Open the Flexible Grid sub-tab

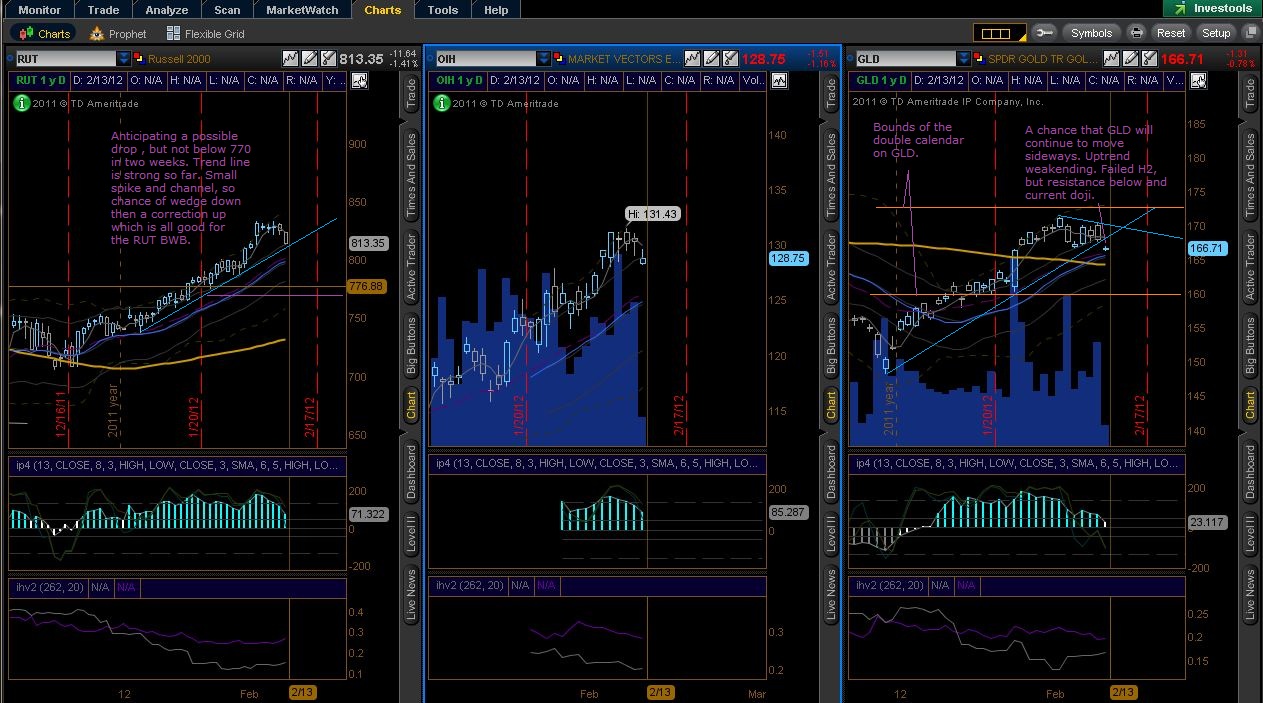207,33
